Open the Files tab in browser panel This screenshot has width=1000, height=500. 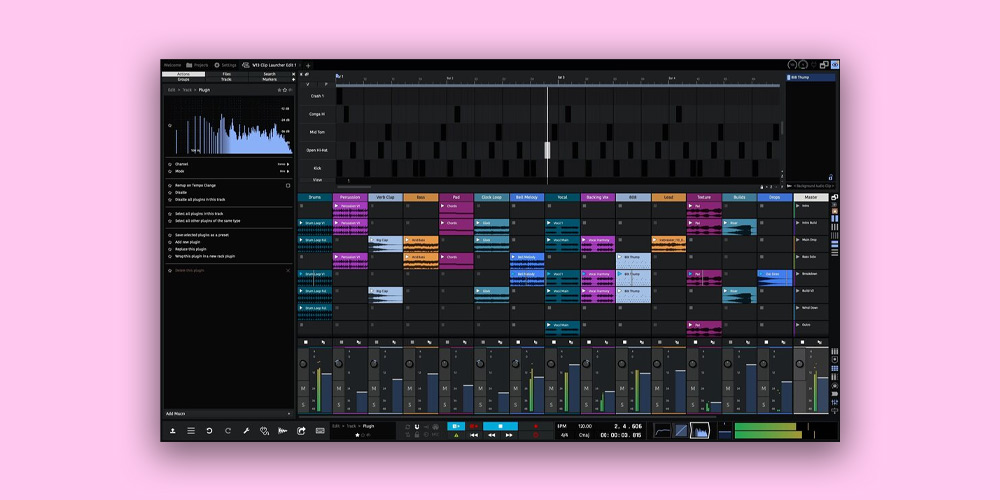[227, 74]
